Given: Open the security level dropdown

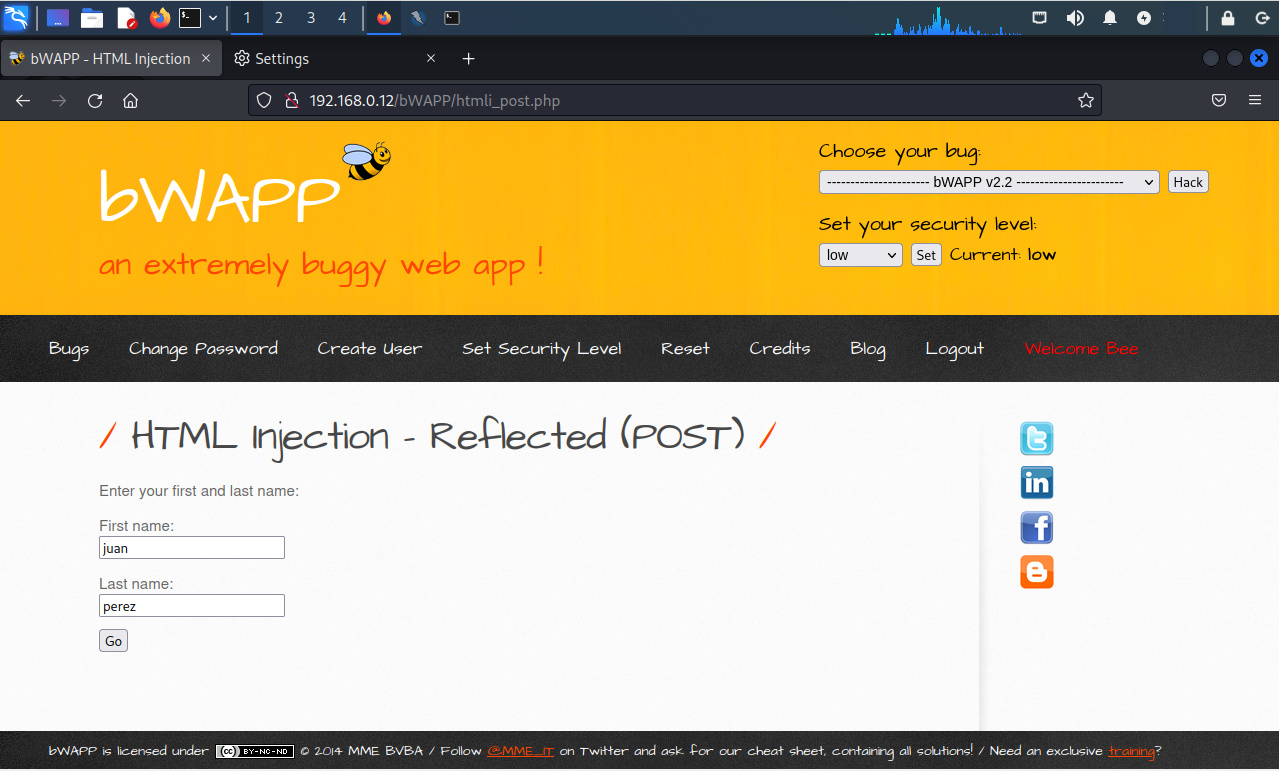Looking at the screenshot, I should [x=860, y=255].
